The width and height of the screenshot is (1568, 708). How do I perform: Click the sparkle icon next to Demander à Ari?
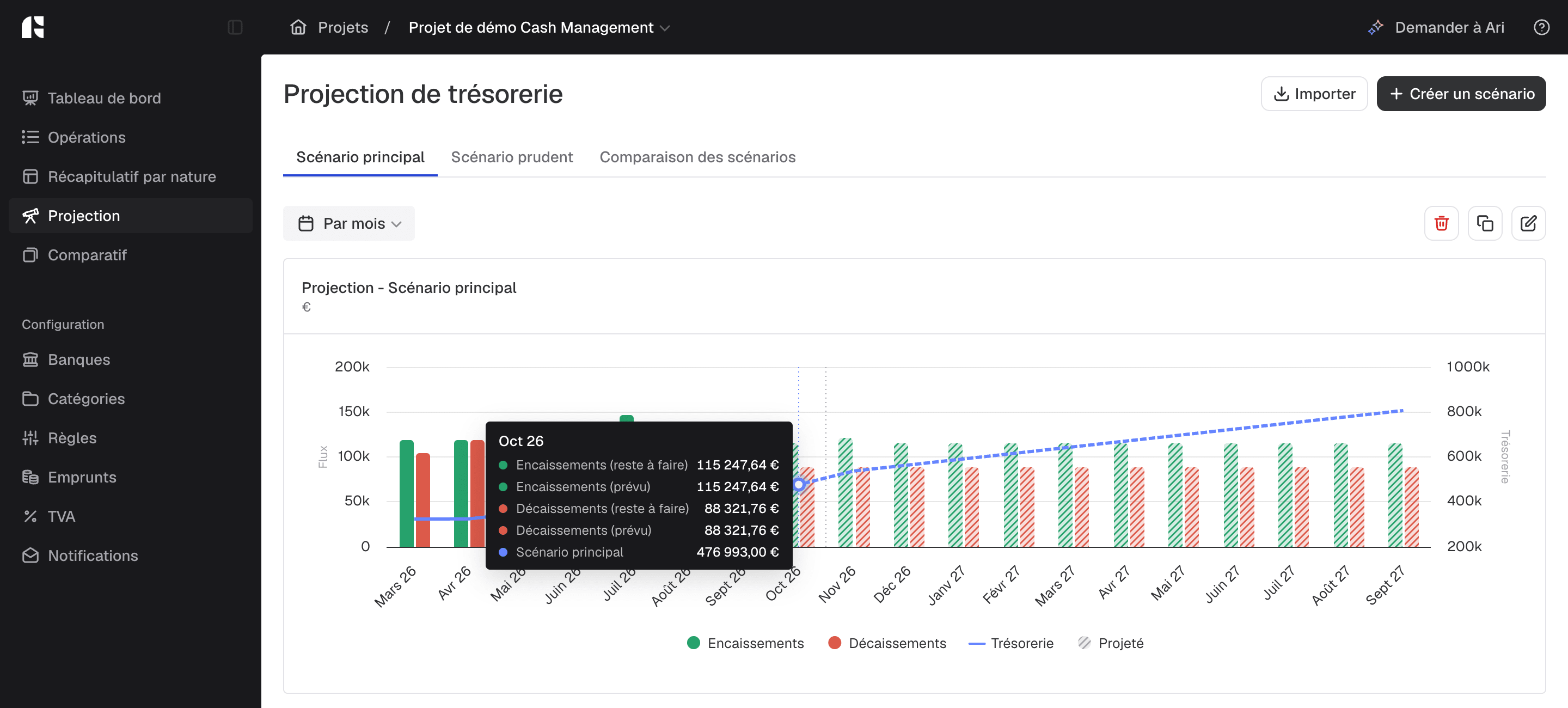[1375, 27]
